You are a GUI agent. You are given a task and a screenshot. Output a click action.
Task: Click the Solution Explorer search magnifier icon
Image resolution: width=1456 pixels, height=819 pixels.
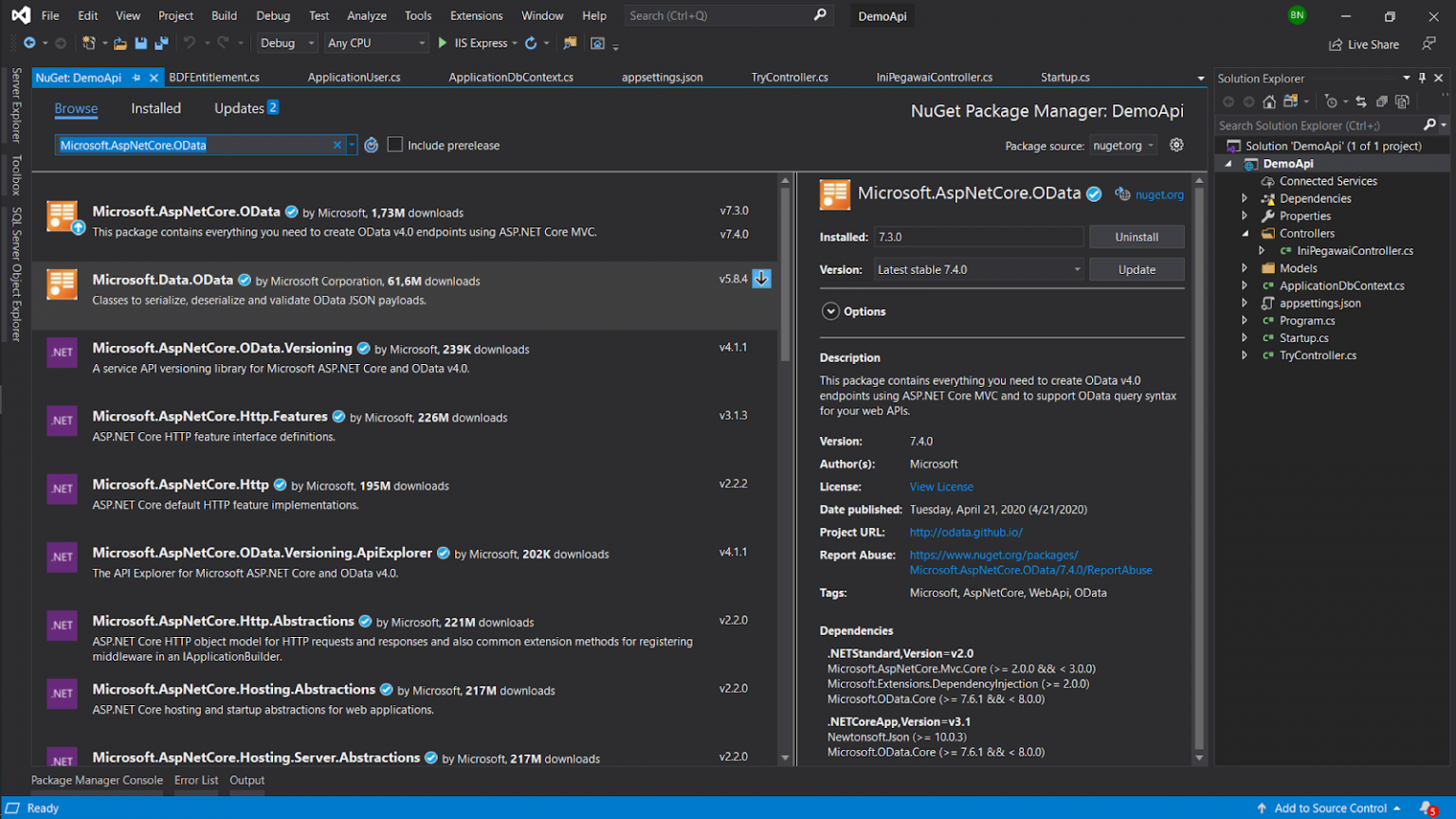(1429, 125)
